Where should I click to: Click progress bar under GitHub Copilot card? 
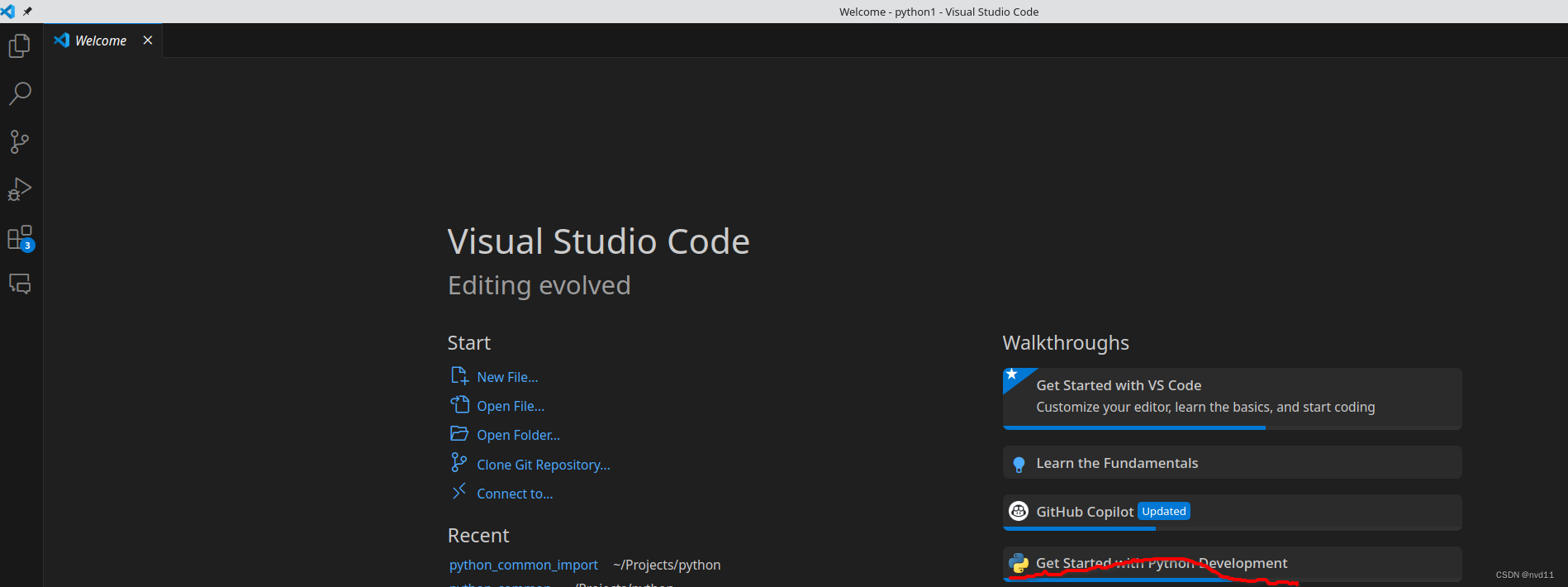[x=1232, y=528]
